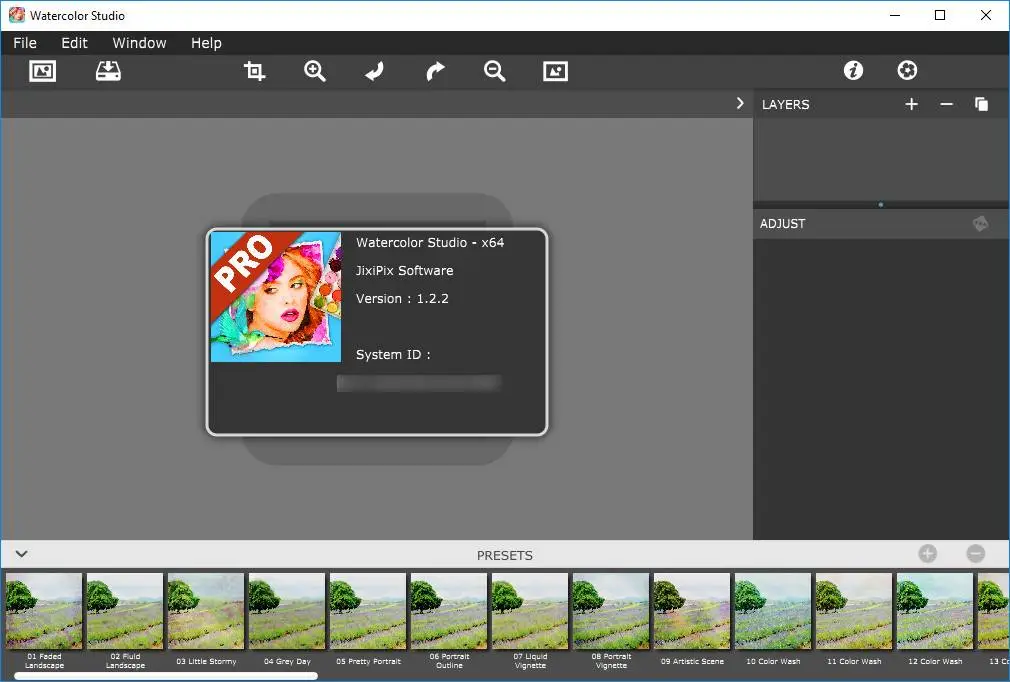Open the Window menu
This screenshot has width=1010, height=682.
139,43
